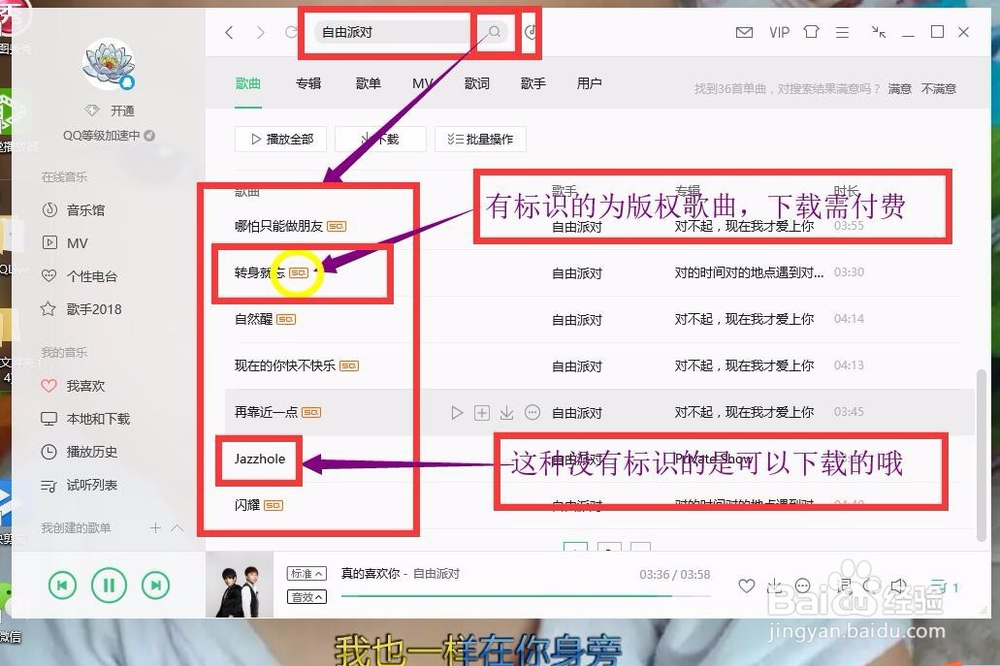
Task: Click the 满意 feedback link
Action: [x=898, y=88]
